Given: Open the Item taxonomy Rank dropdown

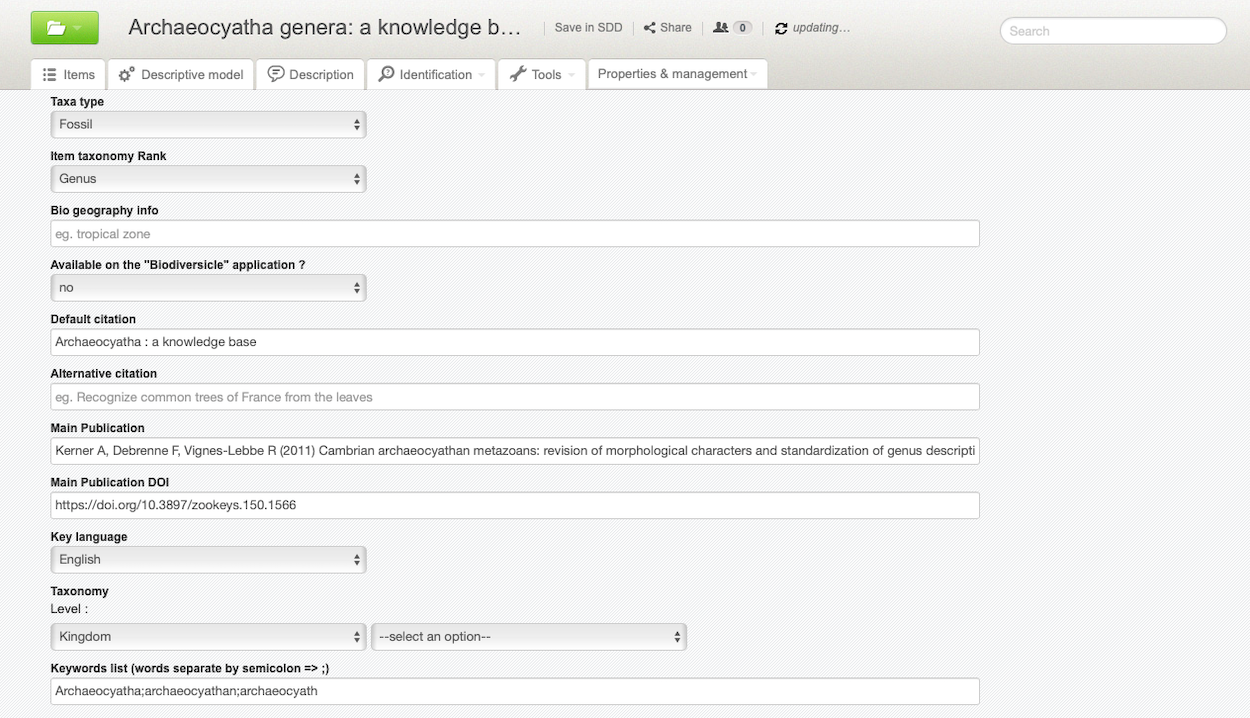Looking at the screenshot, I should coord(208,179).
